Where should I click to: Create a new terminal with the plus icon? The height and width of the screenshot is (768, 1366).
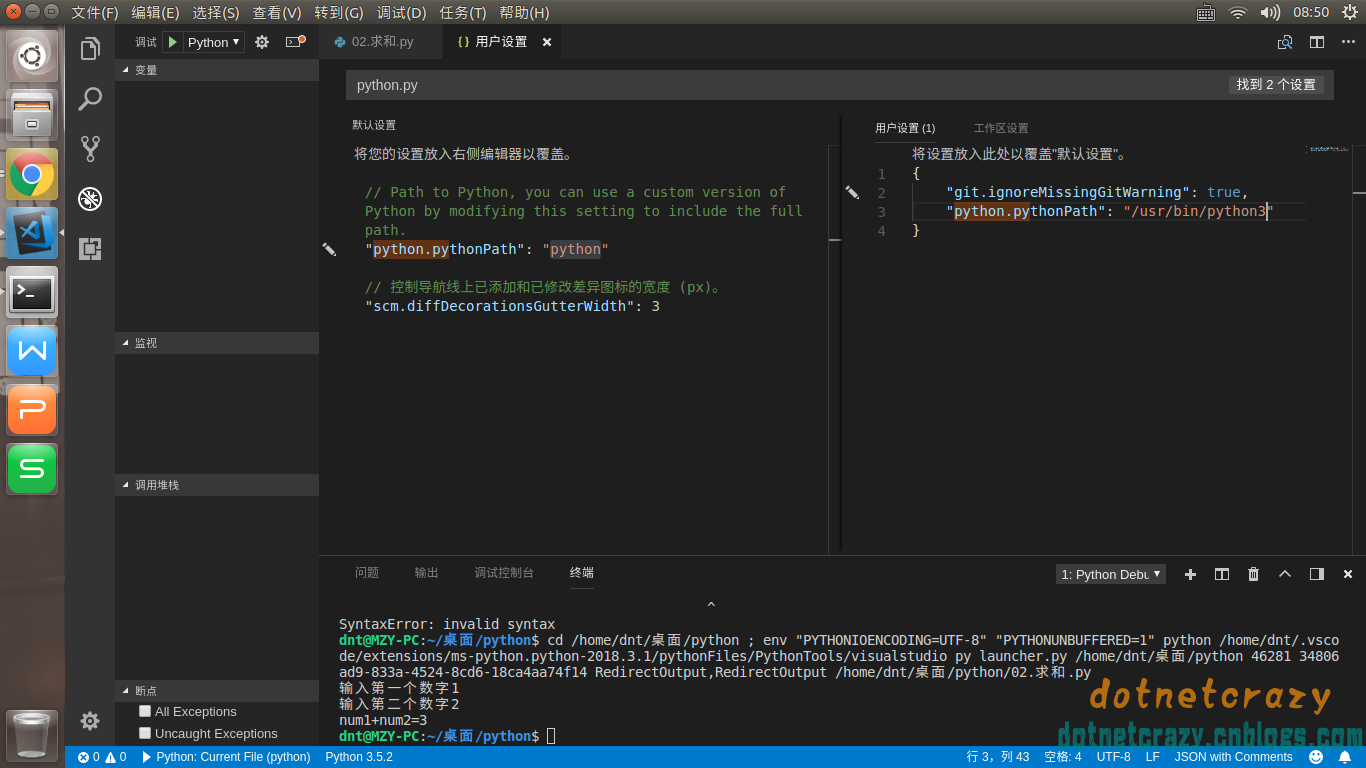1190,574
